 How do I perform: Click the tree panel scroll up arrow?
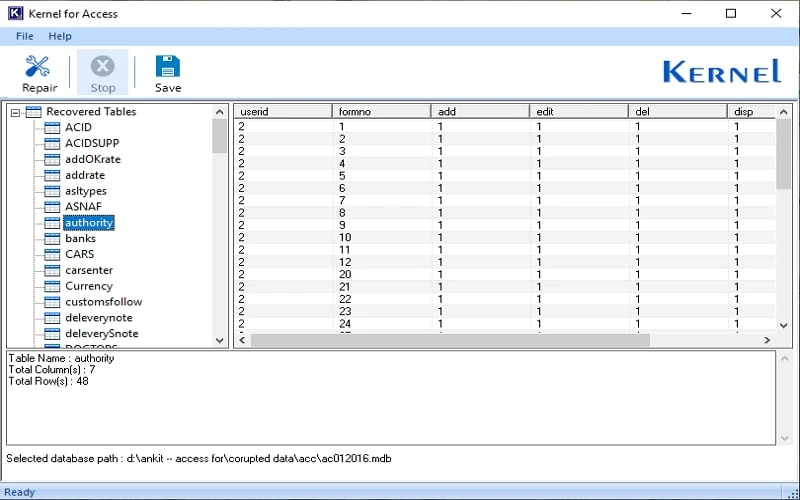[x=220, y=112]
